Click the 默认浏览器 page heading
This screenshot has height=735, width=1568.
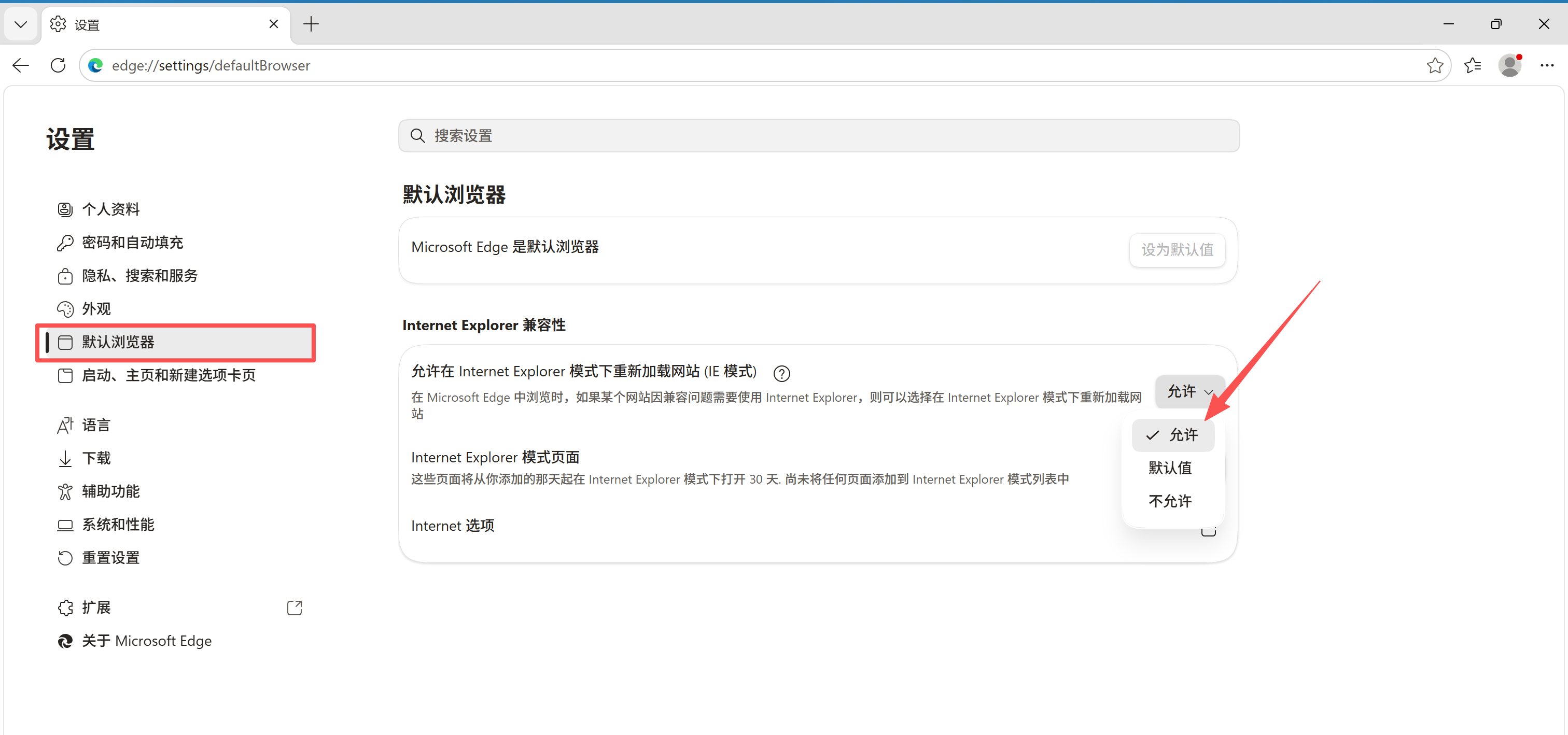tap(454, 195)
